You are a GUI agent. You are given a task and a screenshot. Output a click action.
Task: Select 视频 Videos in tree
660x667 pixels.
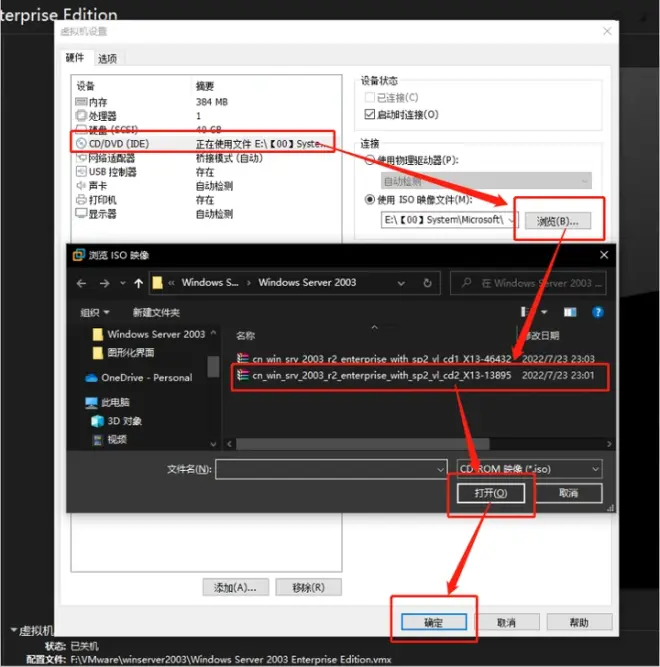point(110,439)
